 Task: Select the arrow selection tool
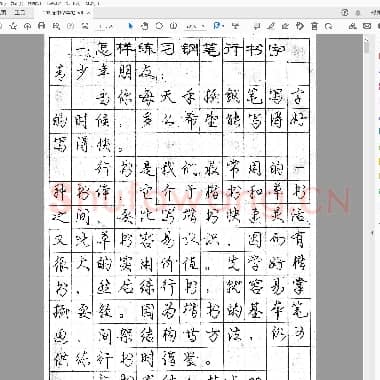click(x=130, y=26)
